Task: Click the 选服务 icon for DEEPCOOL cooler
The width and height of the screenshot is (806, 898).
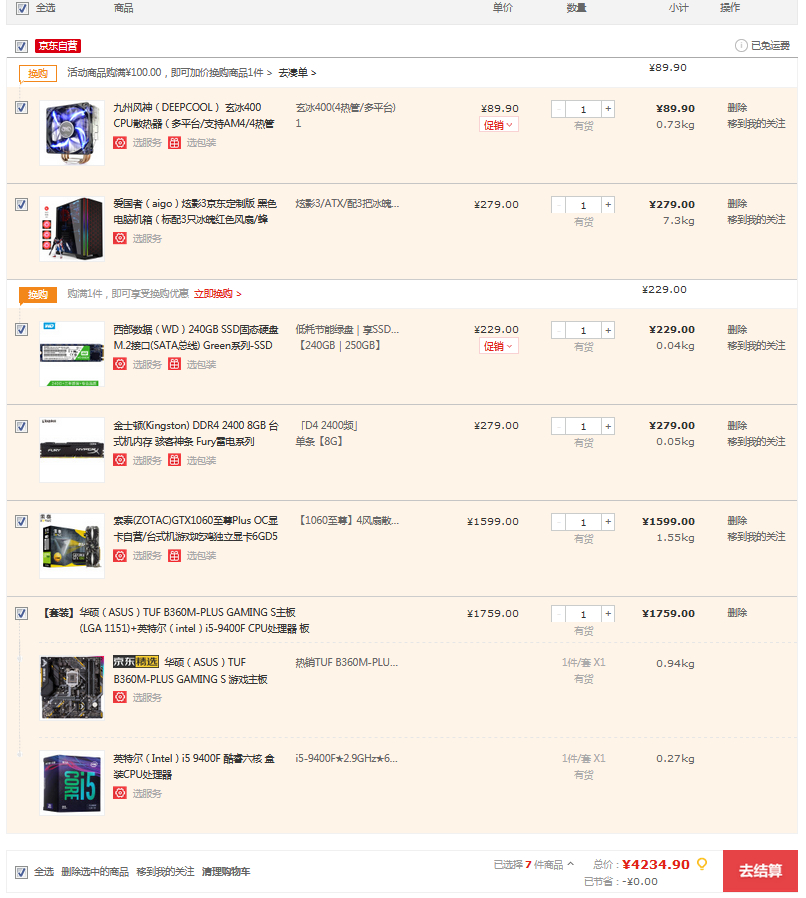Action: (120, 143)
